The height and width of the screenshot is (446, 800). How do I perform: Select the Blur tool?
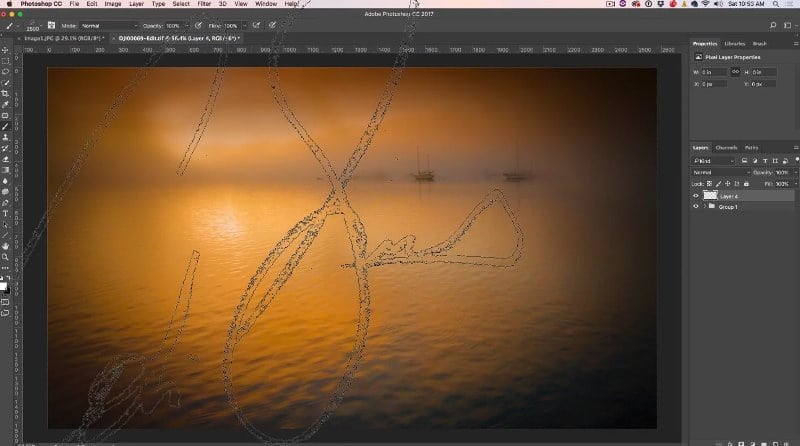pyautogui.click(x=5, y=181)
